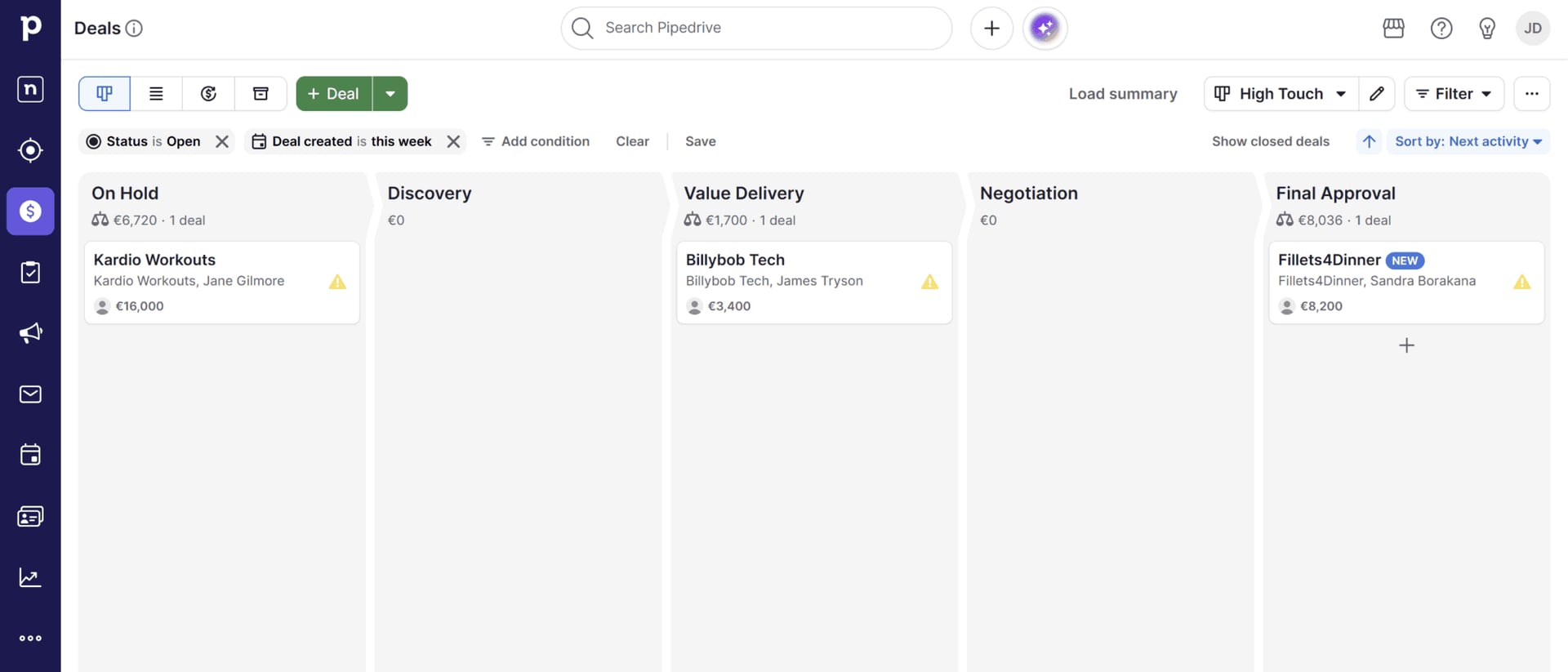1568x672 pixels.
Task: Open the lightbulb tips icon
Action: click(x=1487, y=29)
